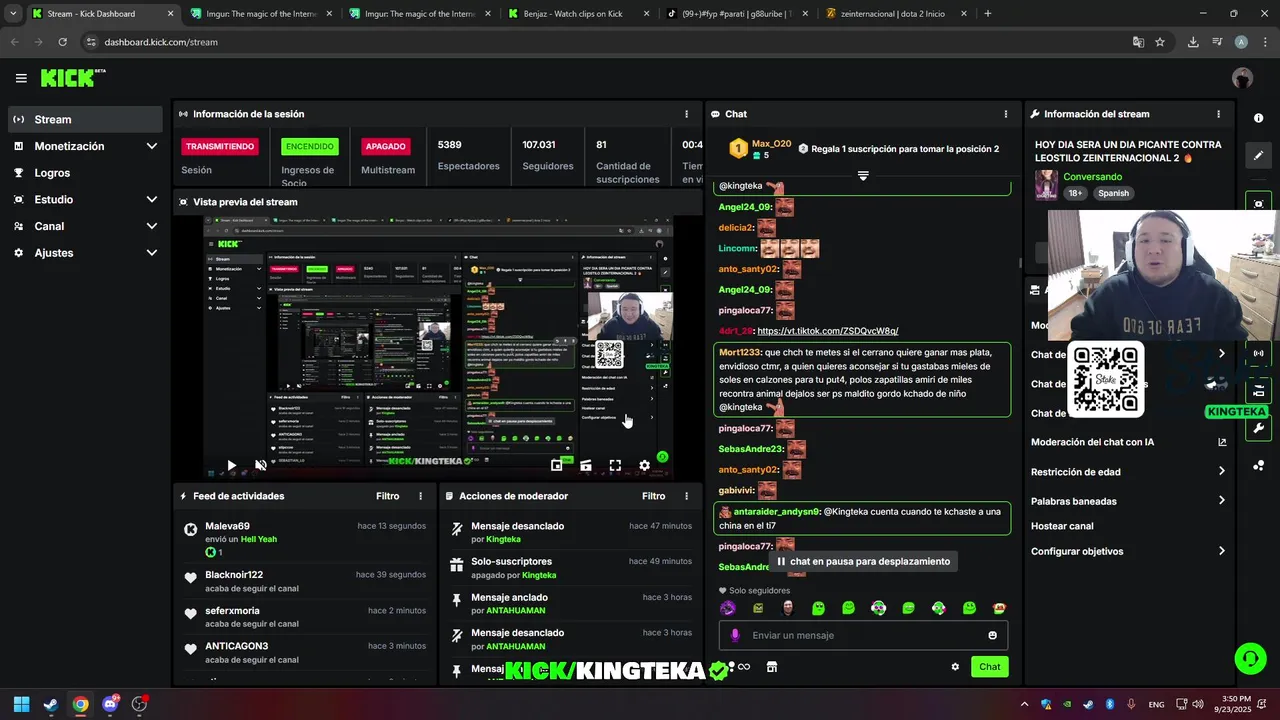The height and width of the screenshot is (720, 1280).
Task: Make the stream preview fullscreen
Action: click(615, 465)
